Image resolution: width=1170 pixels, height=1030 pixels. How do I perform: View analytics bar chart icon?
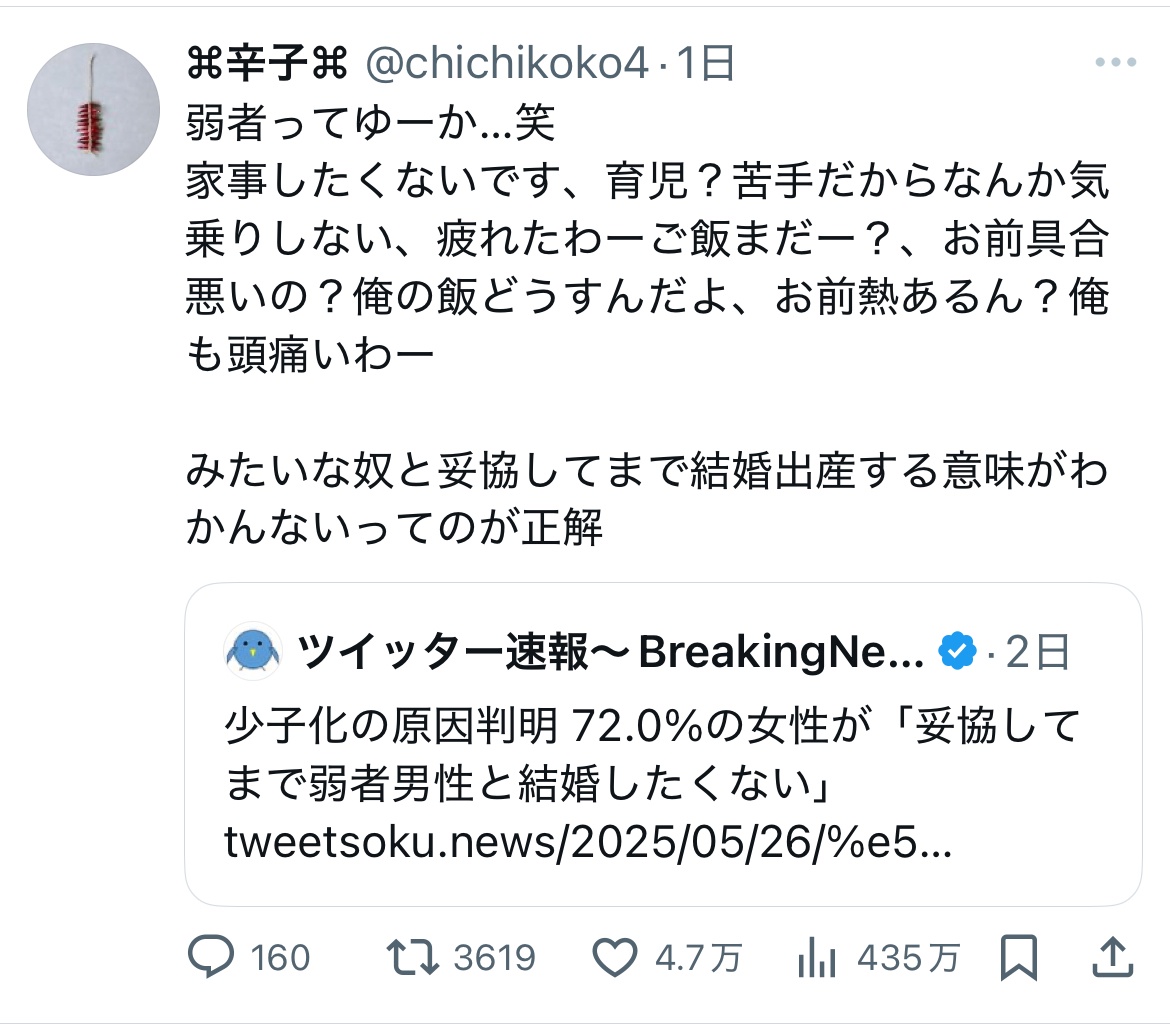pyautogui.click(x=819, y=958)
